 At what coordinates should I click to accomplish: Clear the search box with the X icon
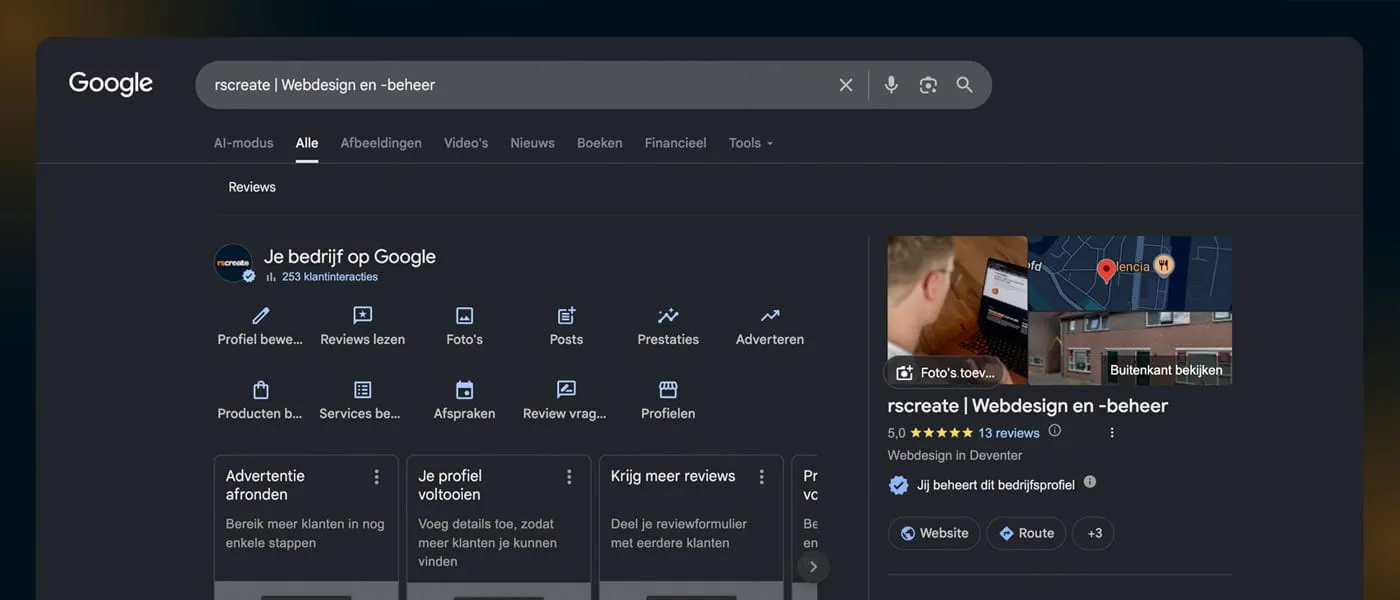(x=846, y=85)
